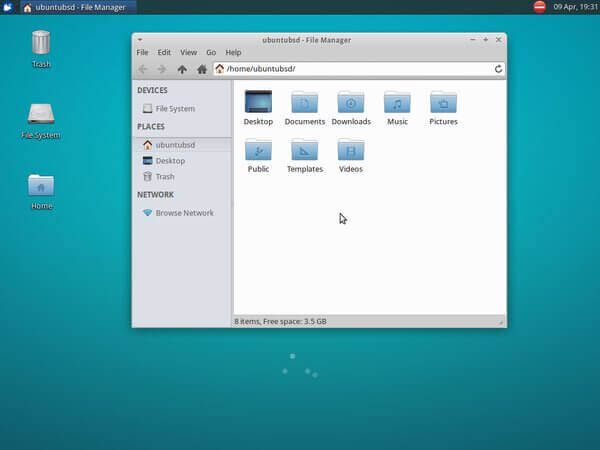The image size is (600, 450).
Task: Select the Pictures folder
Action: coord(443,103)
